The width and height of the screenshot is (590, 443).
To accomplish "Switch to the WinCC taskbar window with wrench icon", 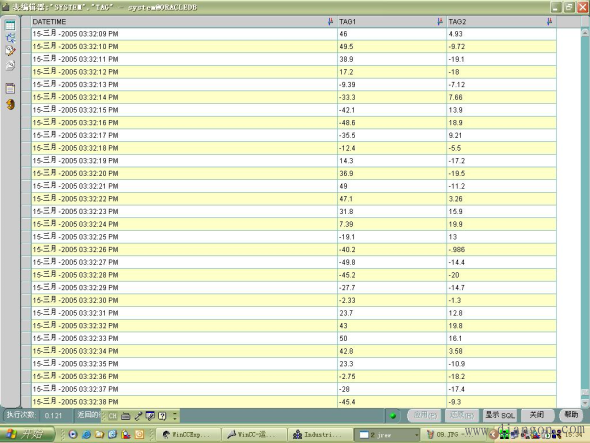I will (x=254, y=435).
